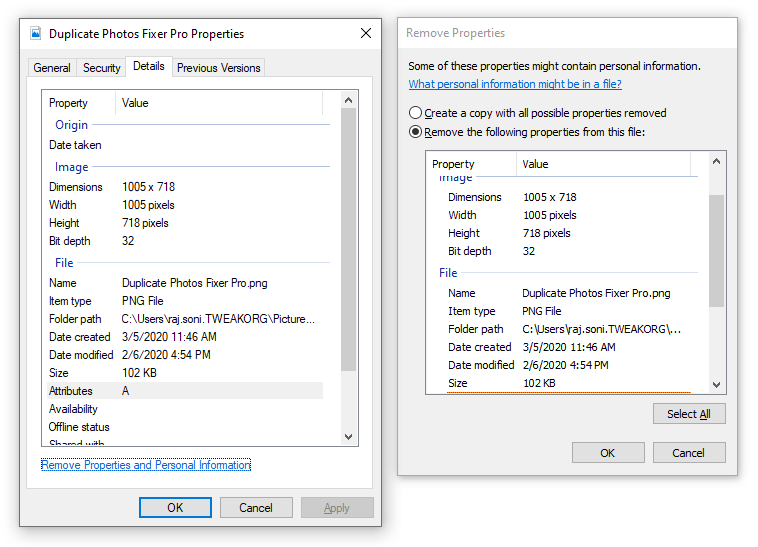Select Dimensions row '1005 x 718' in Details tab
Image resolution: width=758 pixels, height=547 pixels.
coord(185,187)
